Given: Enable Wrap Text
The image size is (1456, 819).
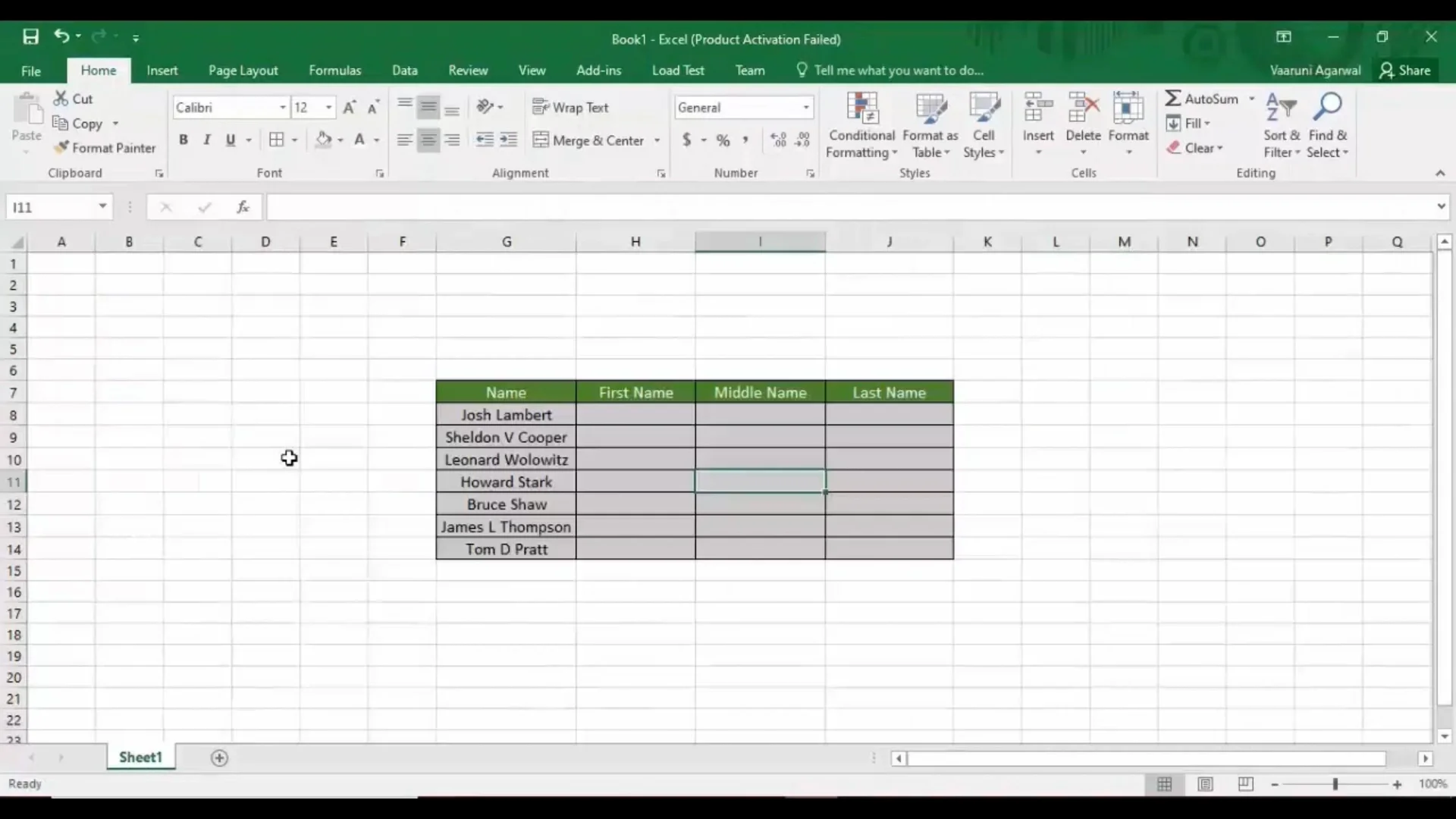Looking at the screenshot, I should click(x=570, y=107).
